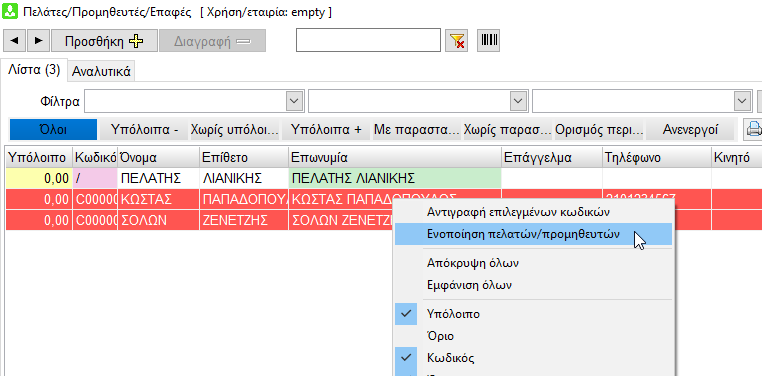Filter by Υπόλοιπα -
762x376 pixels.
144,130
